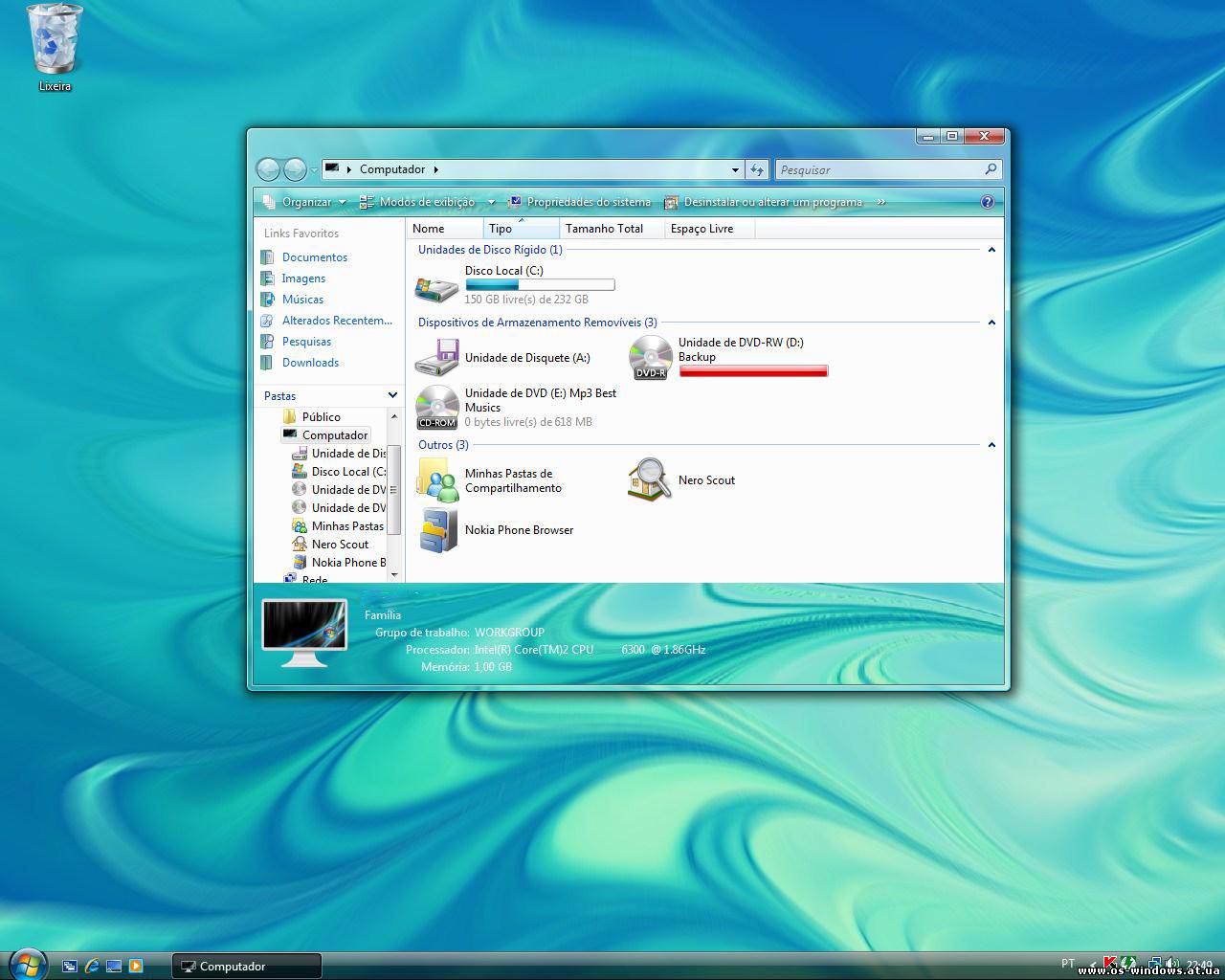
Task: Select Público in folder tree
Action: (x=312, y=417)
